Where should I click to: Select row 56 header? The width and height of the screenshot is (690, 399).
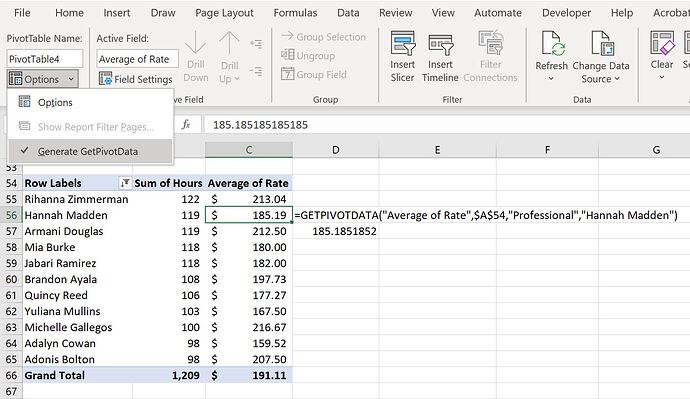[11, 215]
